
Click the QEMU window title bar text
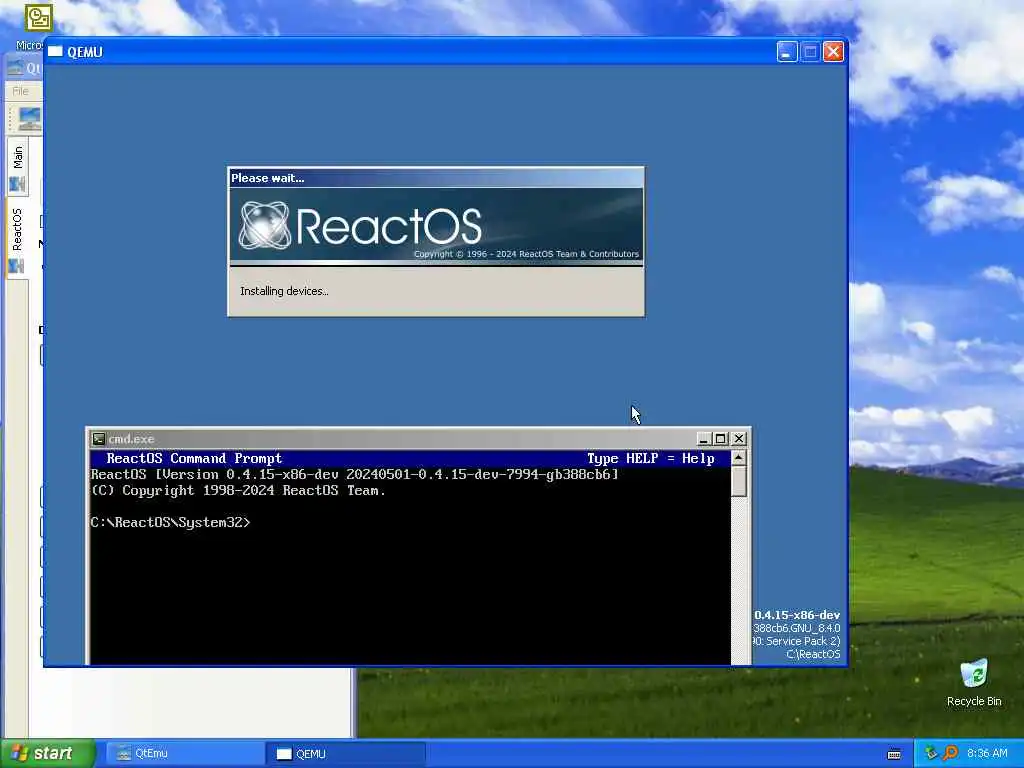tap(85, 52)
